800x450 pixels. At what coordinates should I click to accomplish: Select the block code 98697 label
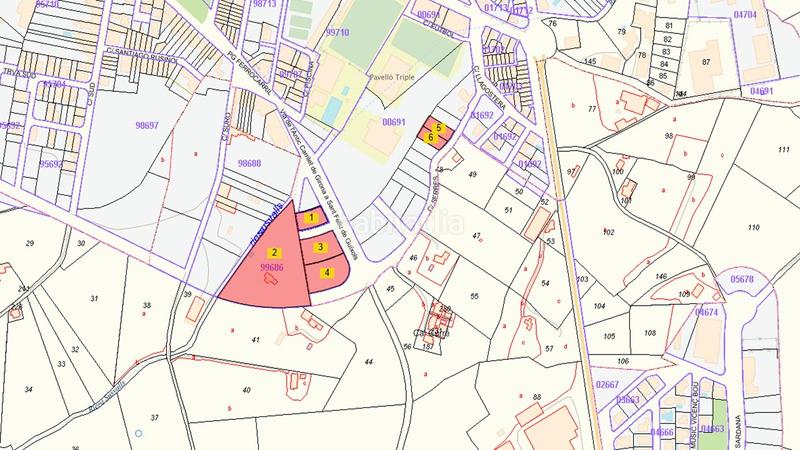(146, 125)
